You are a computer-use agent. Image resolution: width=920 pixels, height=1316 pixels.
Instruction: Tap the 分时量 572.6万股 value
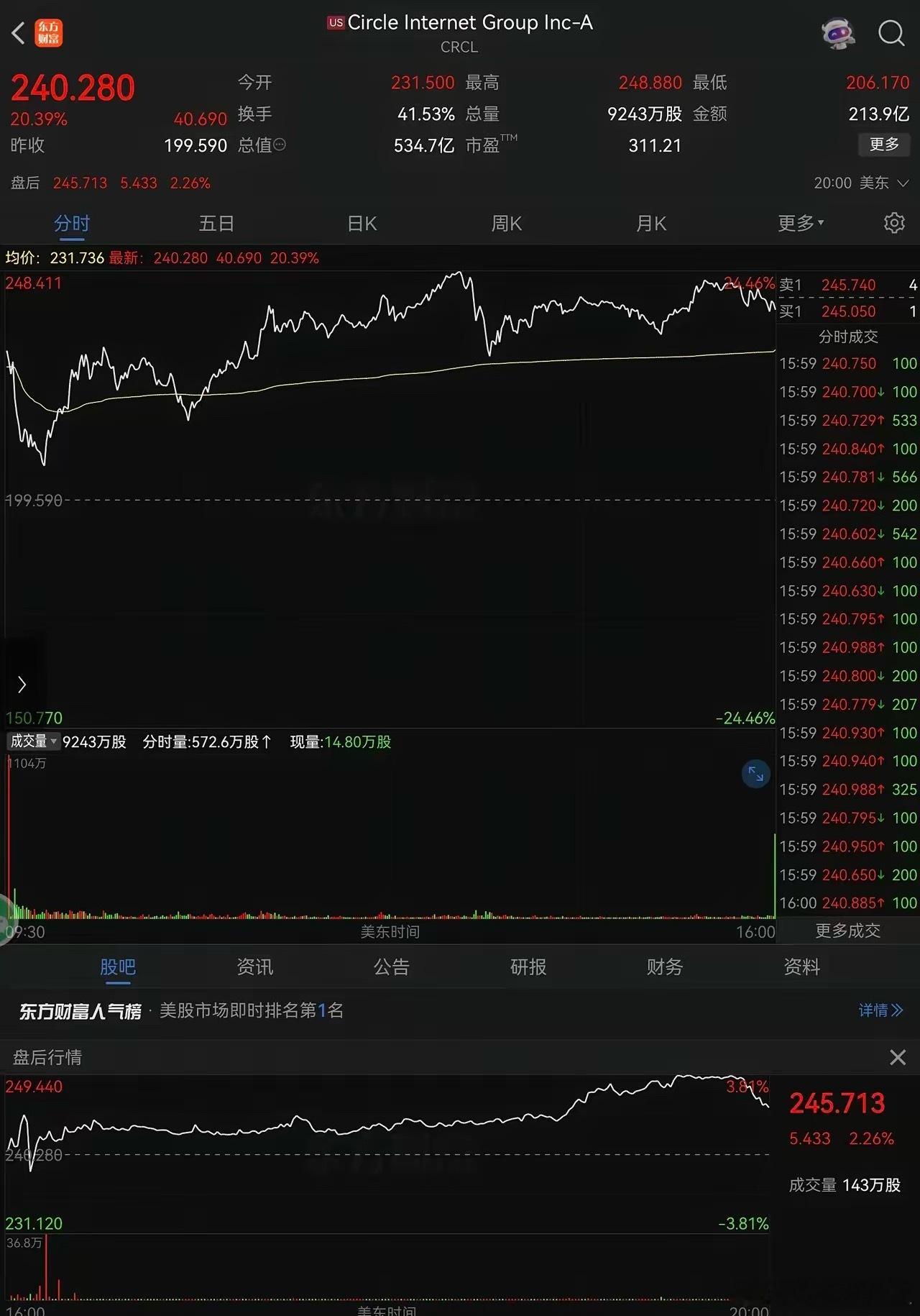point(207,741)
